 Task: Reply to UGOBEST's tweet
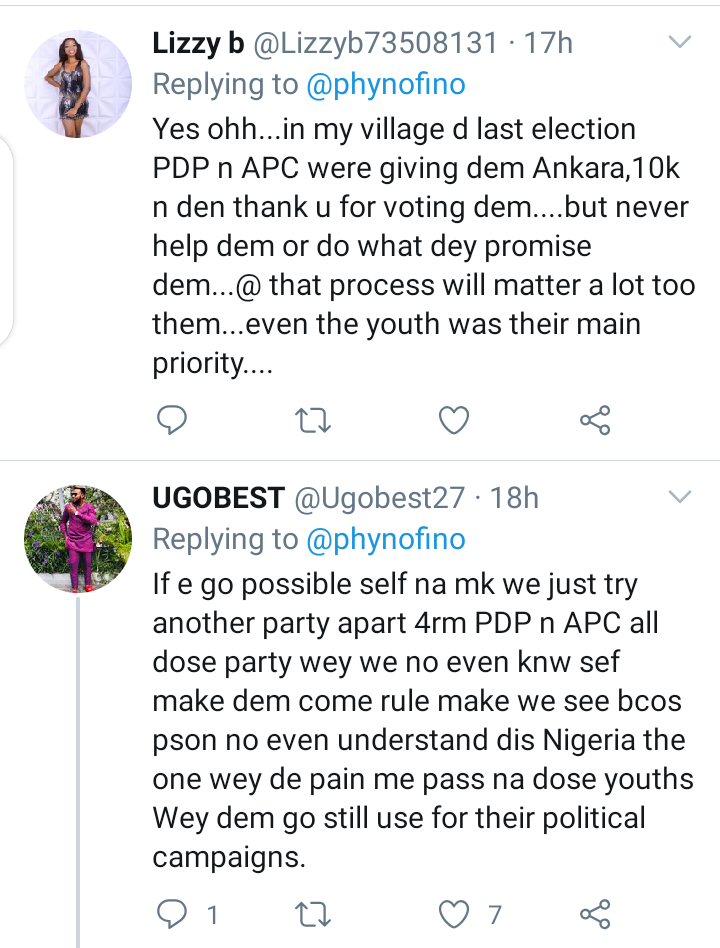(173, 913)
